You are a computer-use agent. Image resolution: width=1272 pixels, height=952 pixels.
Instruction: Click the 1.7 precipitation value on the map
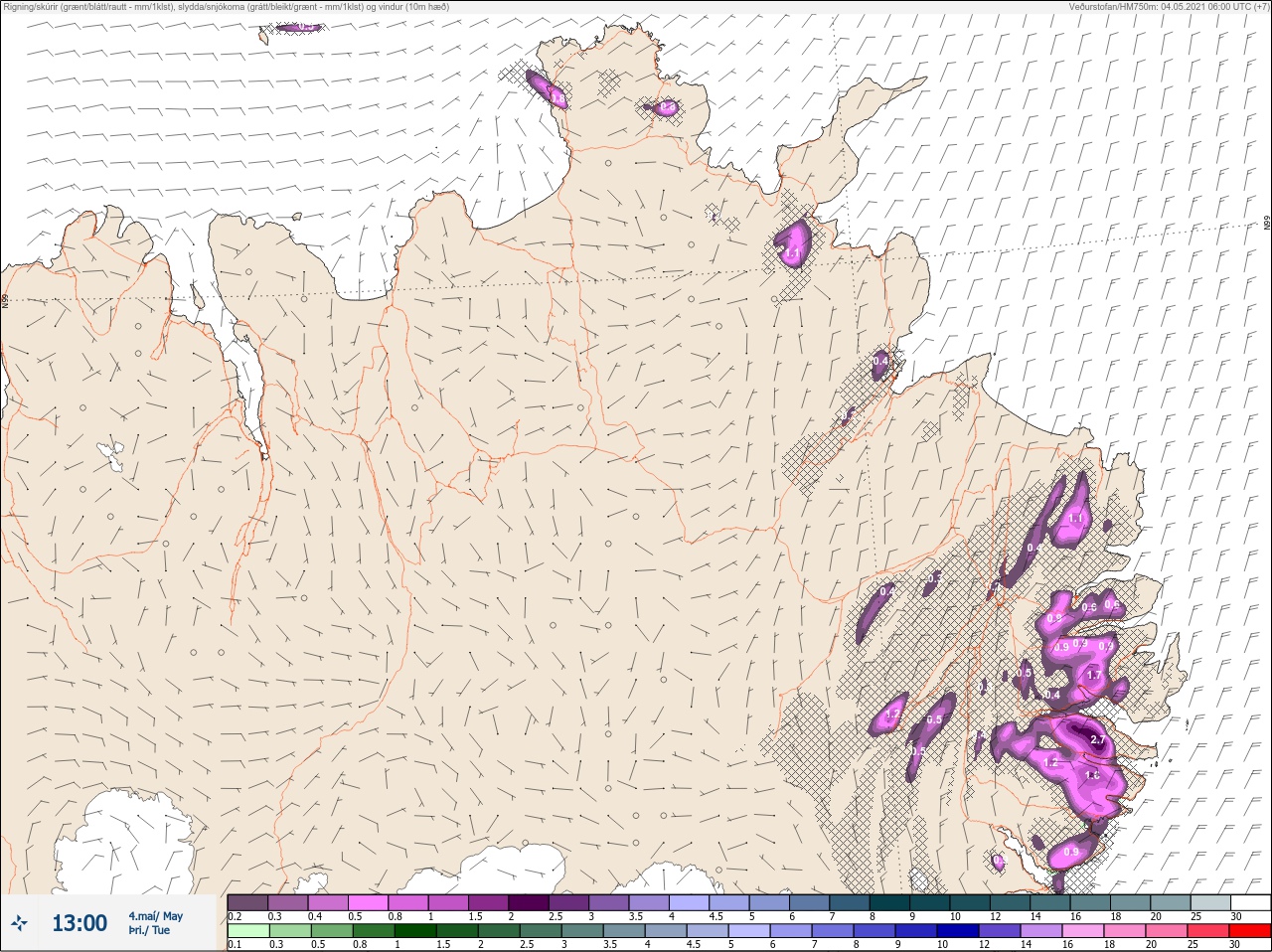[1094, 675]
